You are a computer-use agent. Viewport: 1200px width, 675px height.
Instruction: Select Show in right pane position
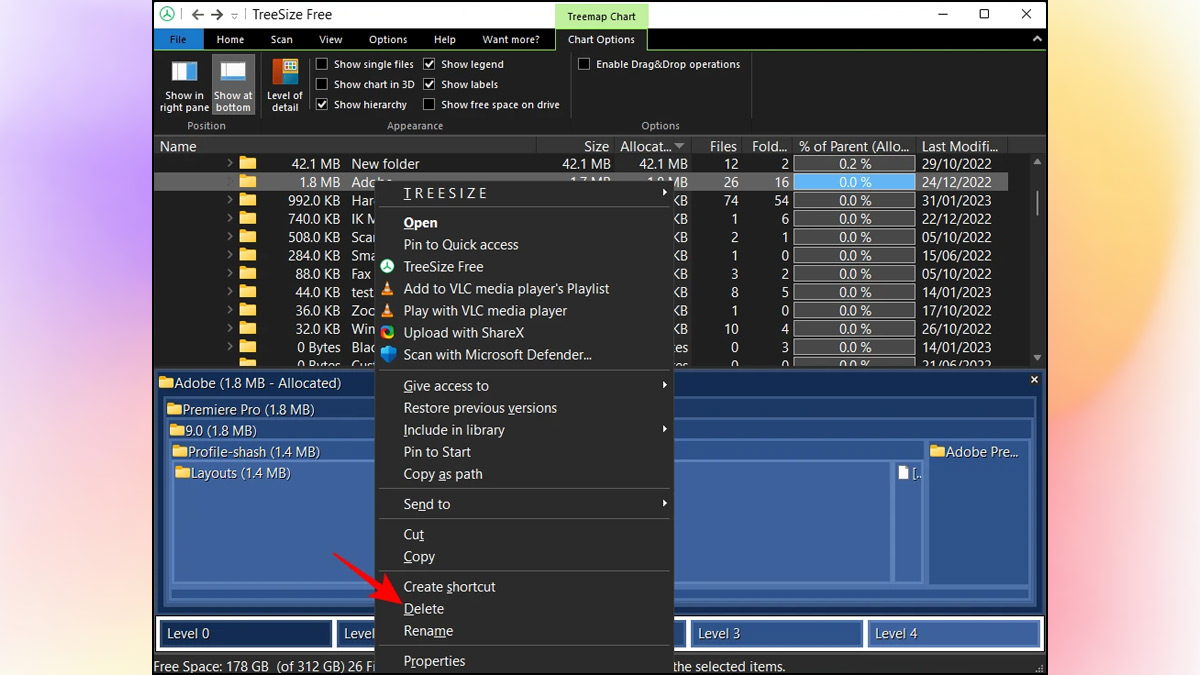click(184, 85)
